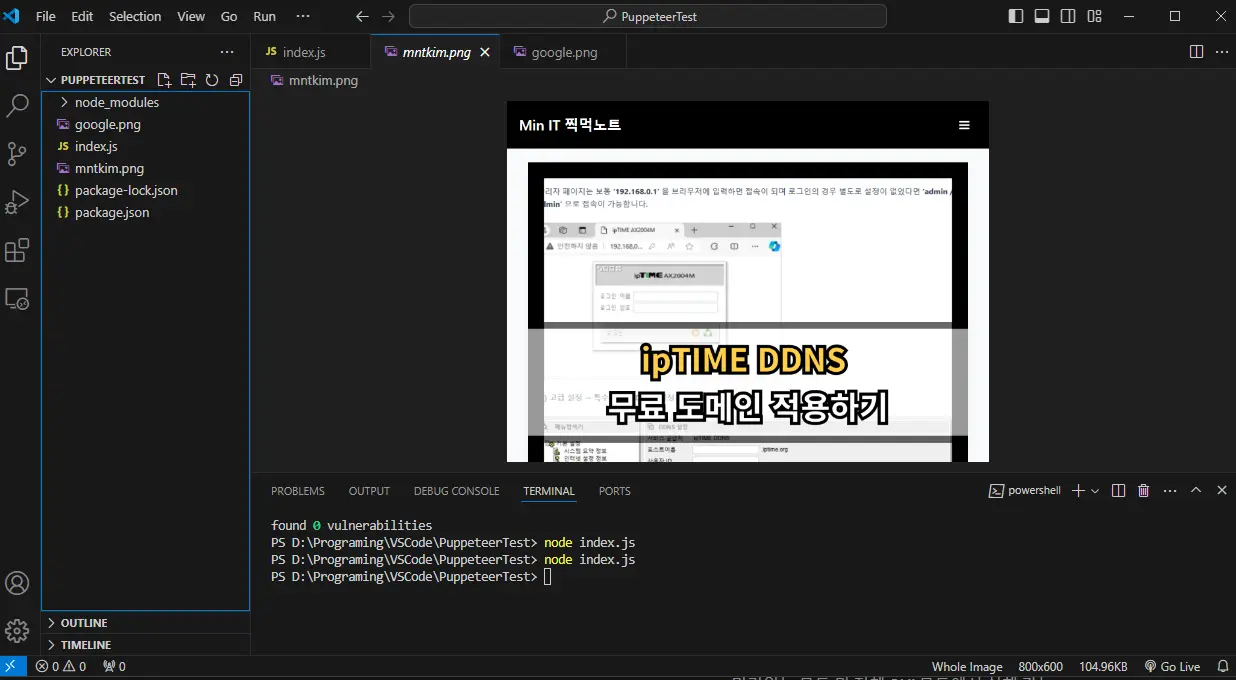The width and height of the screenshot is (1236, 680).
Task: Switch to the PORTS panel tab
Action: click(x=615, y=491)
